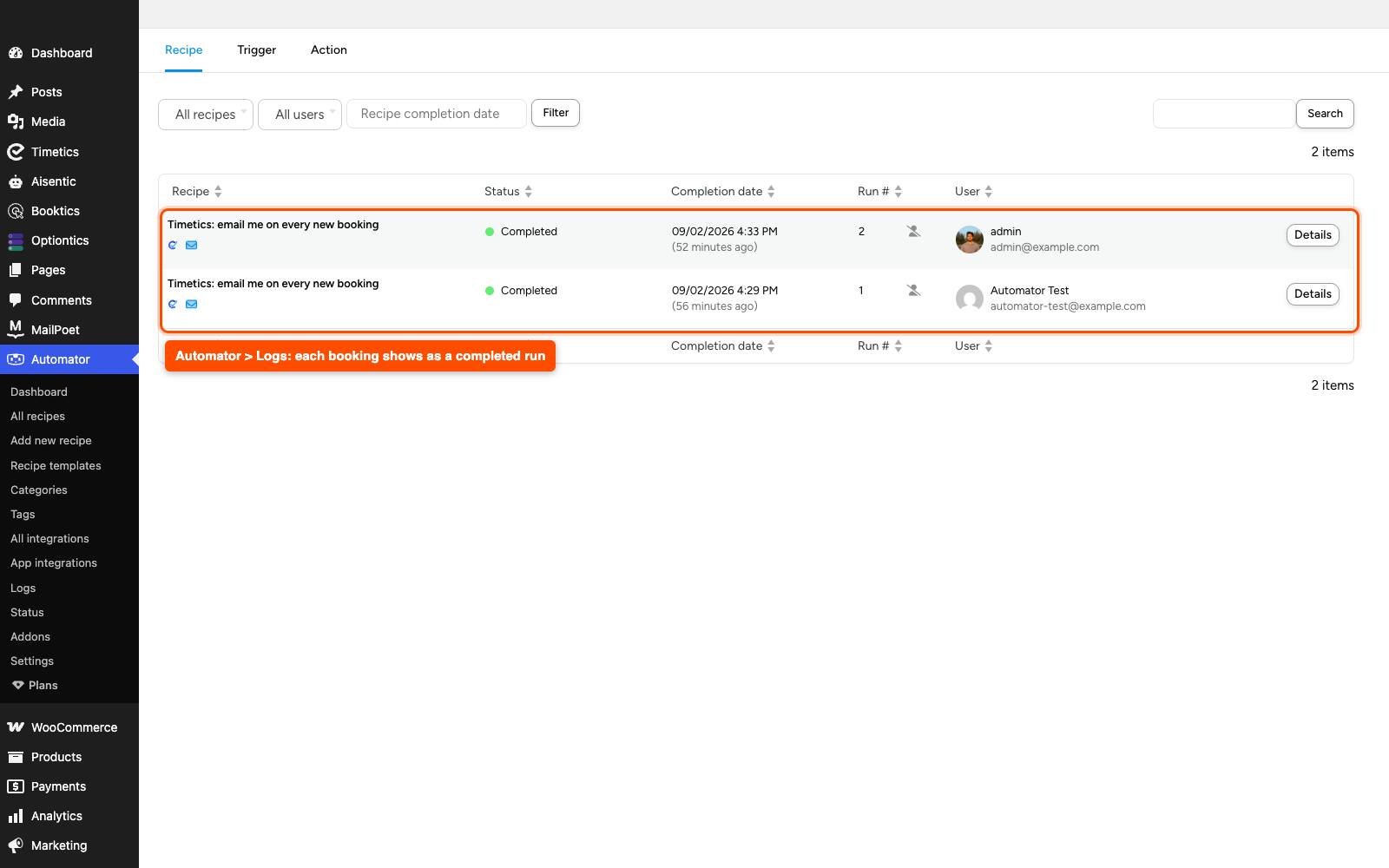Click Timetics trigger icon in Automator Test's row
The image size is (1389, 868).
(173, 305)
